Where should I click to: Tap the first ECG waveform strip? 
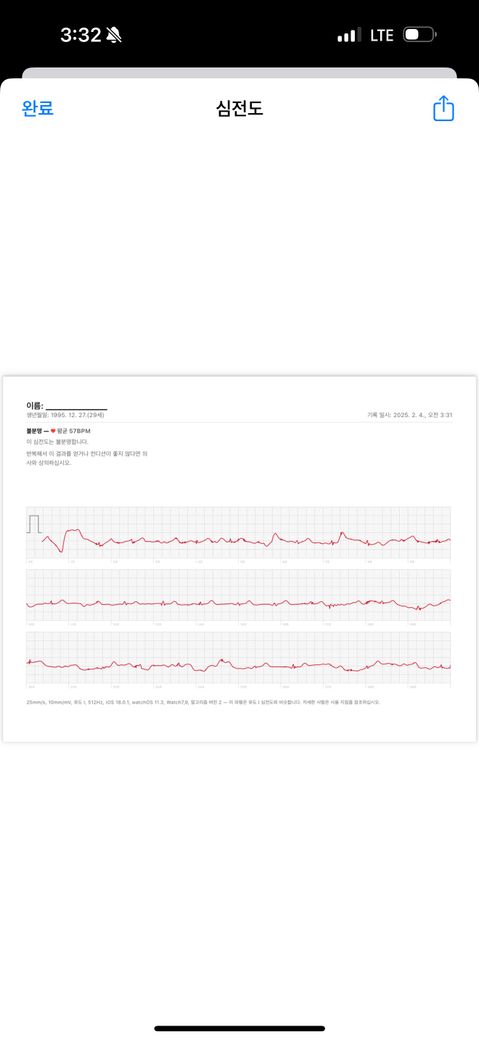(238, 533)
